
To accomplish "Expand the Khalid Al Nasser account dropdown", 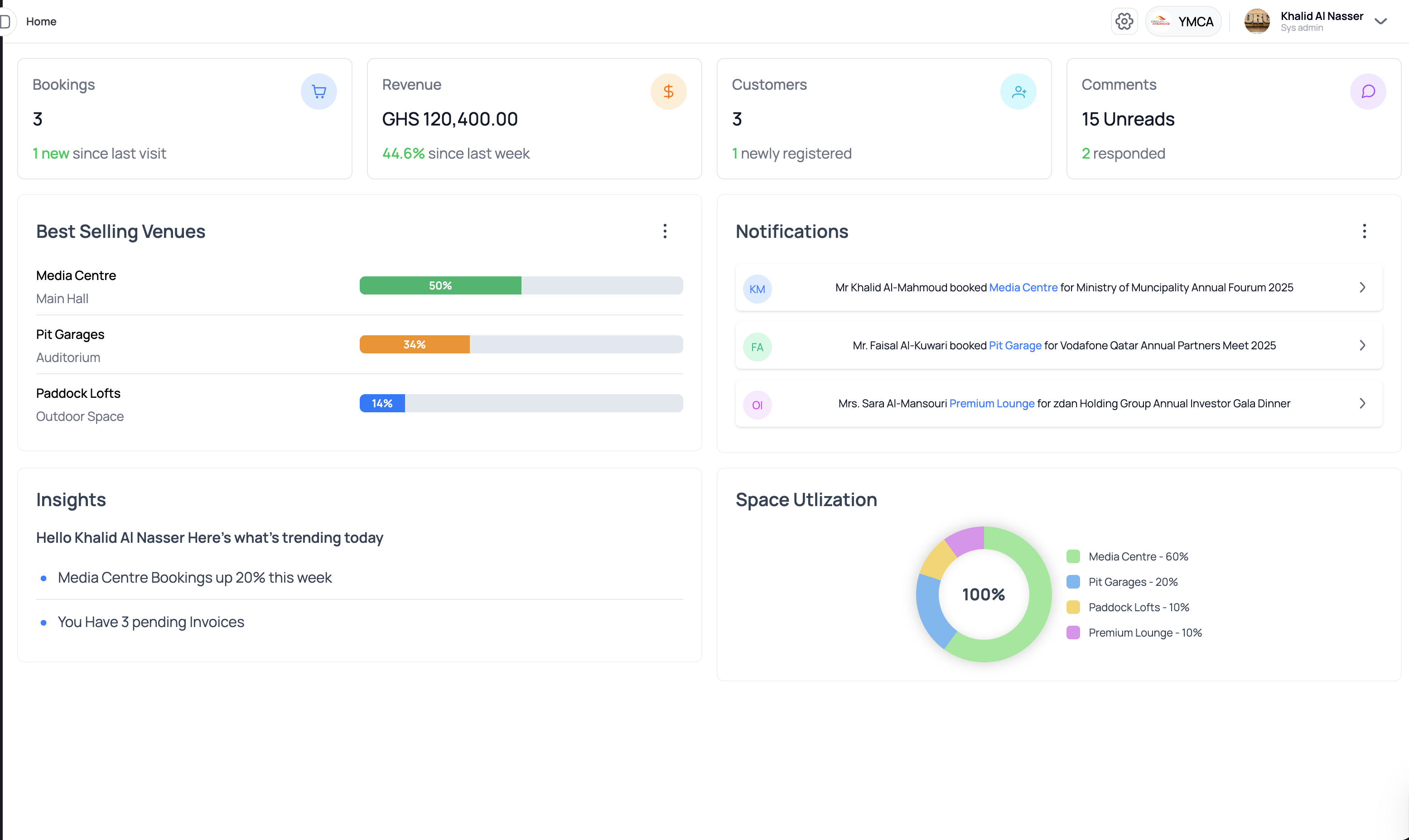I will click(x=1381, y=21).
